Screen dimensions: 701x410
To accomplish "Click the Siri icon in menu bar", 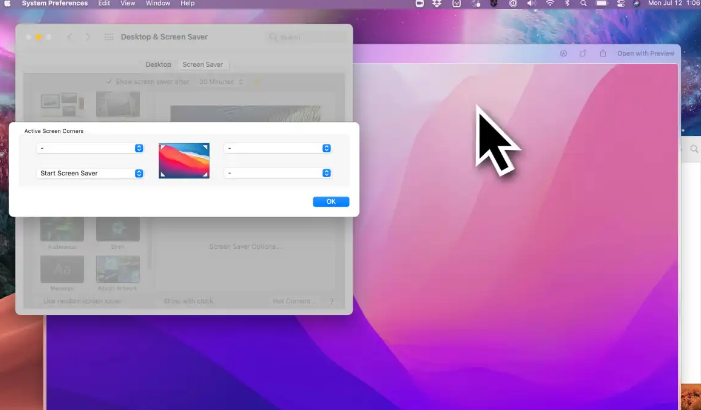I will 637,3.
